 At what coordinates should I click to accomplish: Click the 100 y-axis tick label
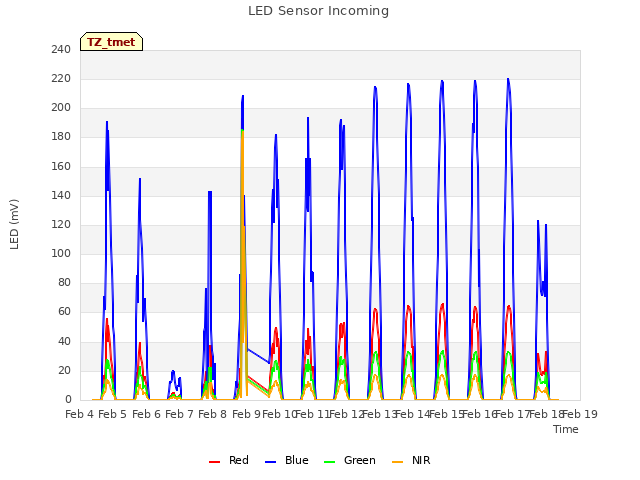click(61, 253)
